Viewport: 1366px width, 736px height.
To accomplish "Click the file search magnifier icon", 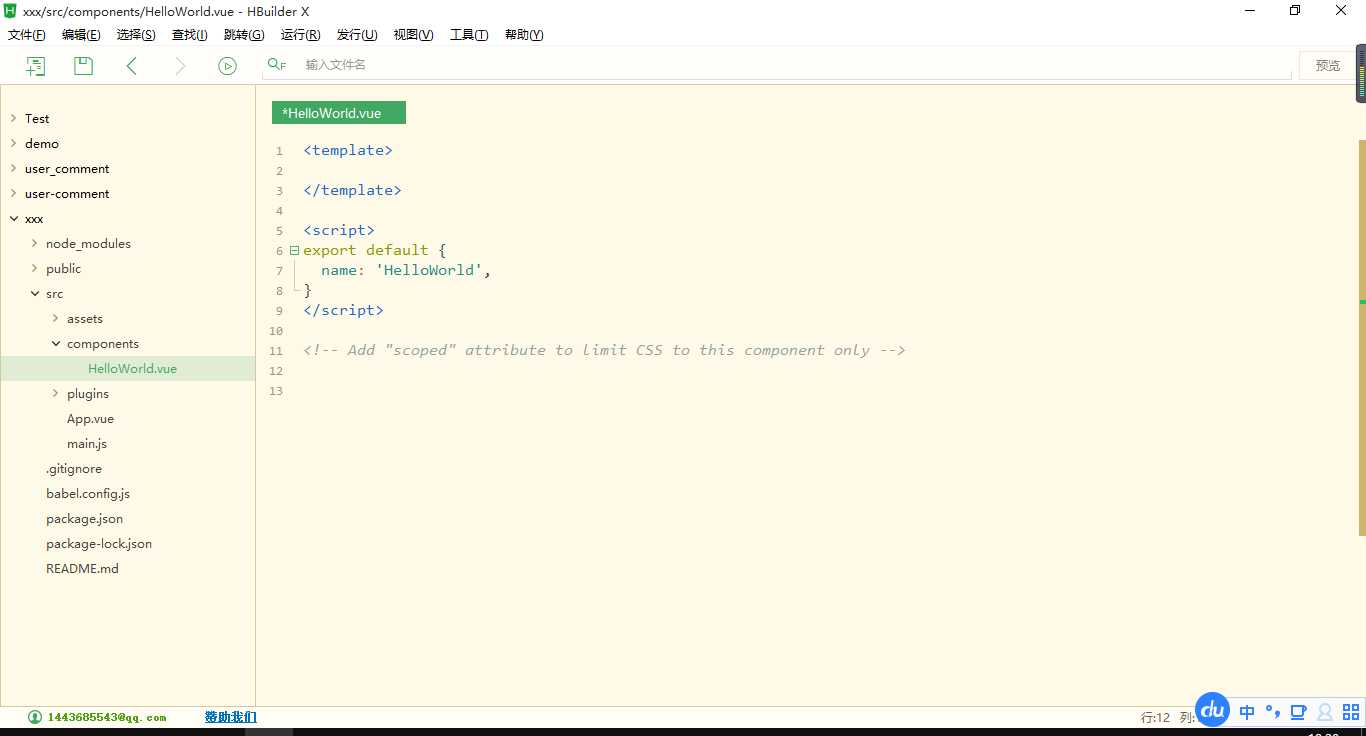I will coord(277,65).
